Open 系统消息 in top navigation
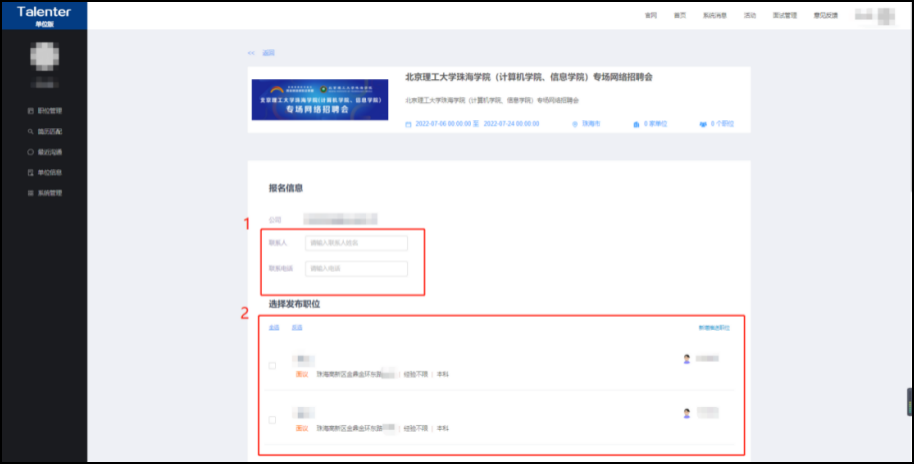 (715, 16)
